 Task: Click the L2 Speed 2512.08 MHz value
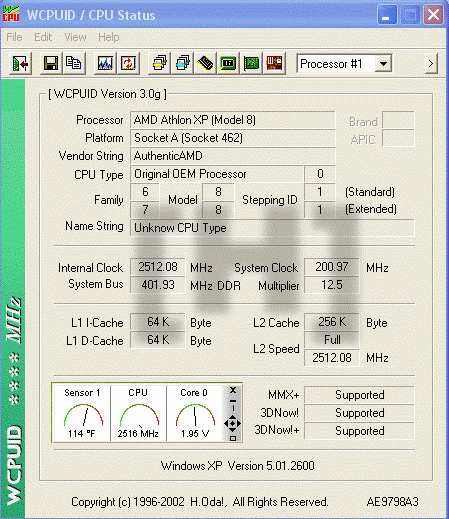coord(332,358)
